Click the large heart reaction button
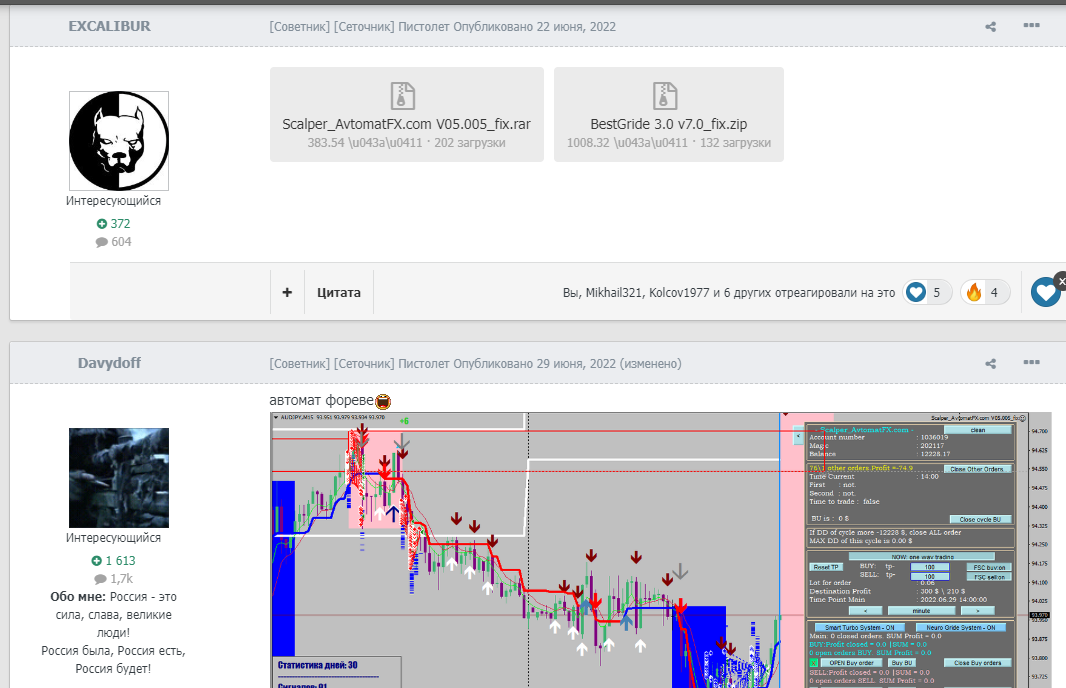The height and width of the screenshot is (688, 1066). (1045, 293)
